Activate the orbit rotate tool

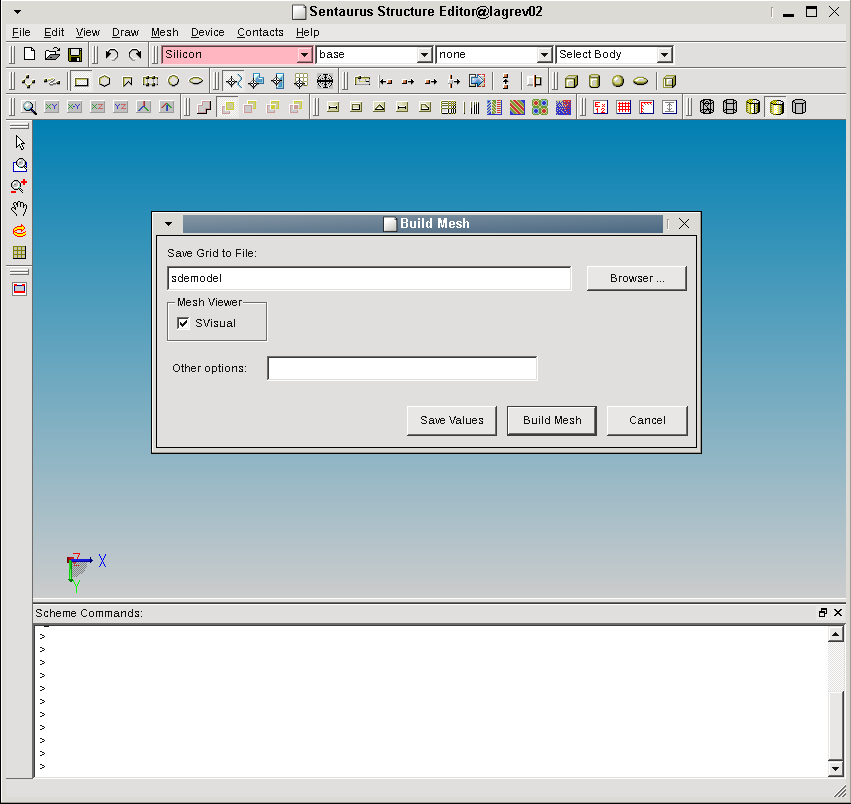tap(19, 230)
